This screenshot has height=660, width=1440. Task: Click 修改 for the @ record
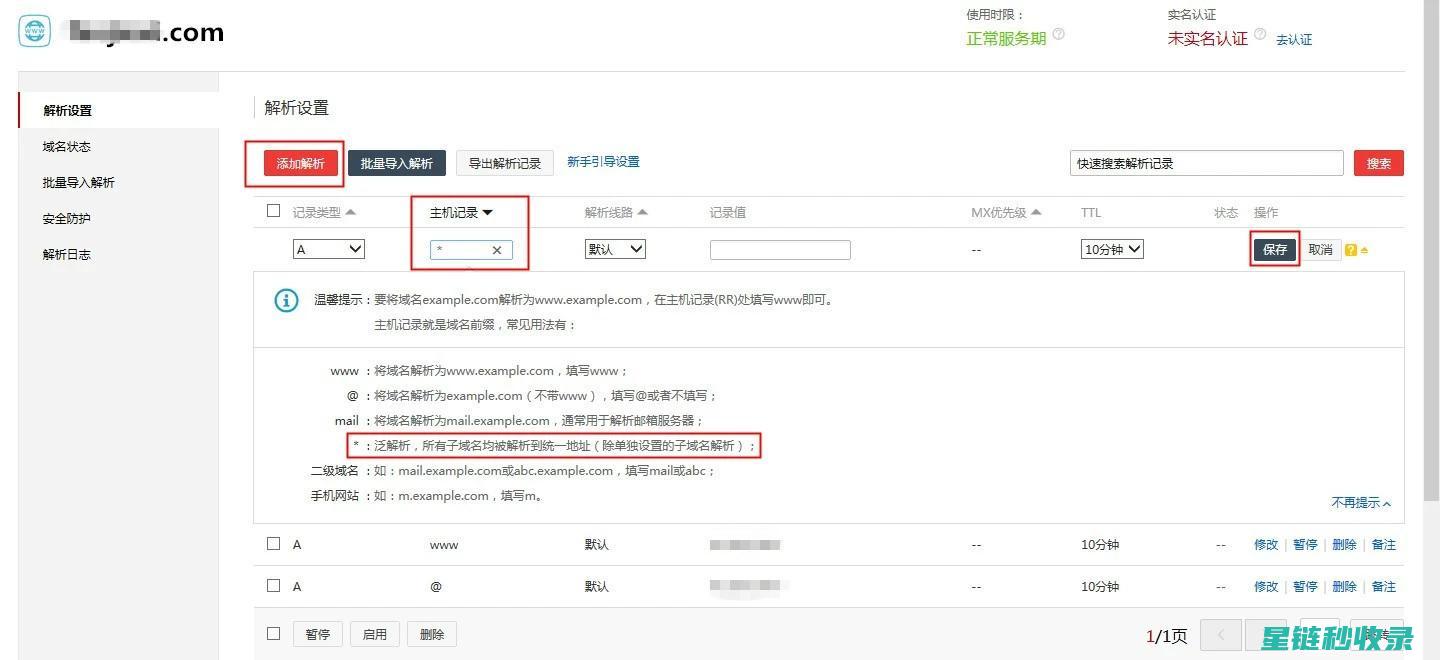tap(1266, 587)
